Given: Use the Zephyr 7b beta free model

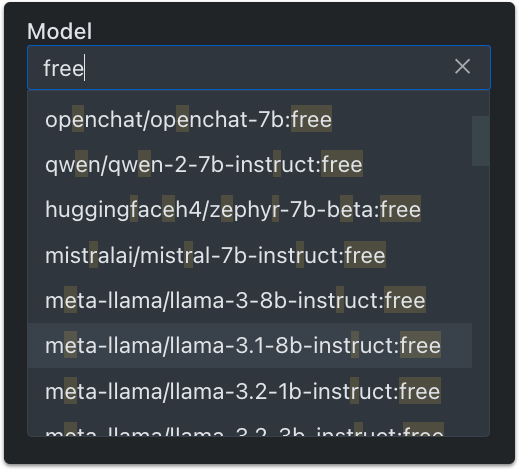Looking at the screenshot, I should click(x=250, y=210).
